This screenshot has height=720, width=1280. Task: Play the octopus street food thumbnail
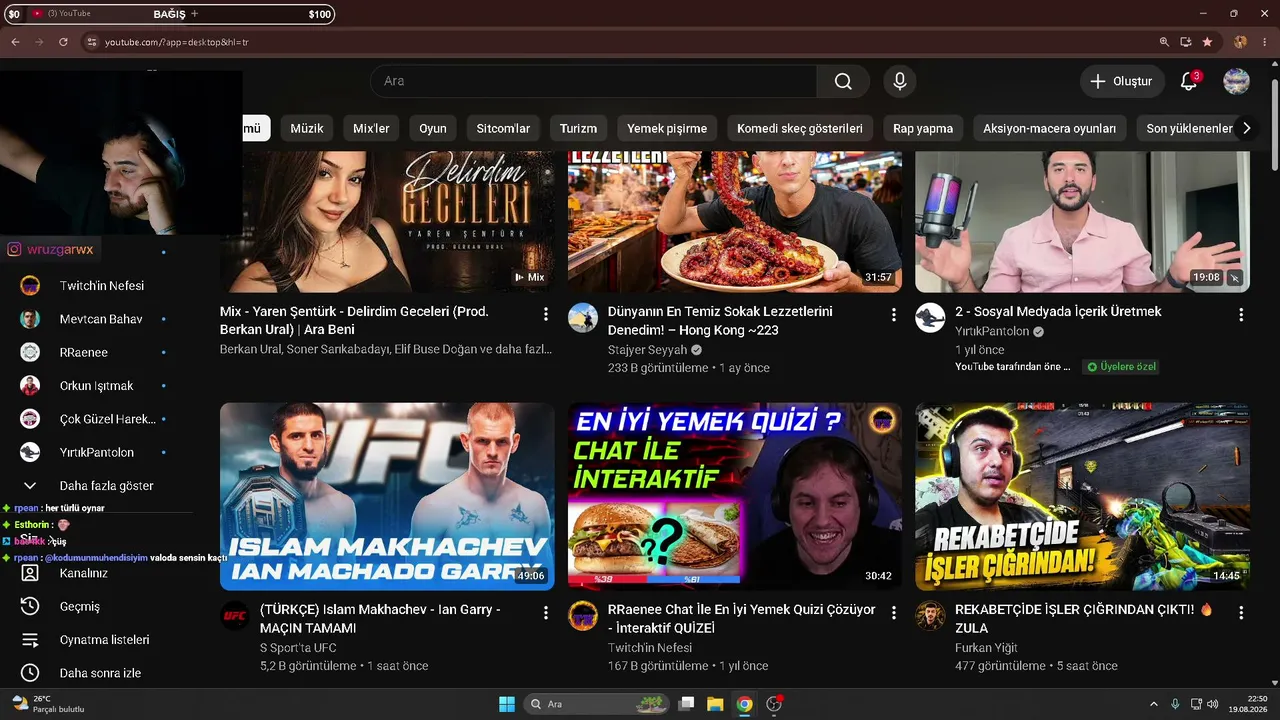[735, 221]
